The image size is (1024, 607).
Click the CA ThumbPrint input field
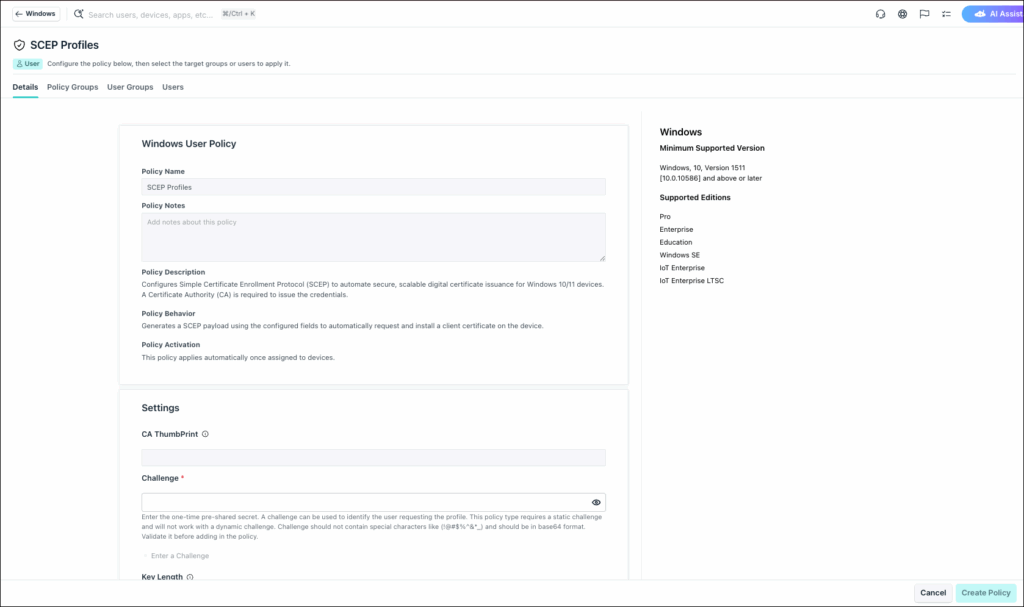coord(374,457)
